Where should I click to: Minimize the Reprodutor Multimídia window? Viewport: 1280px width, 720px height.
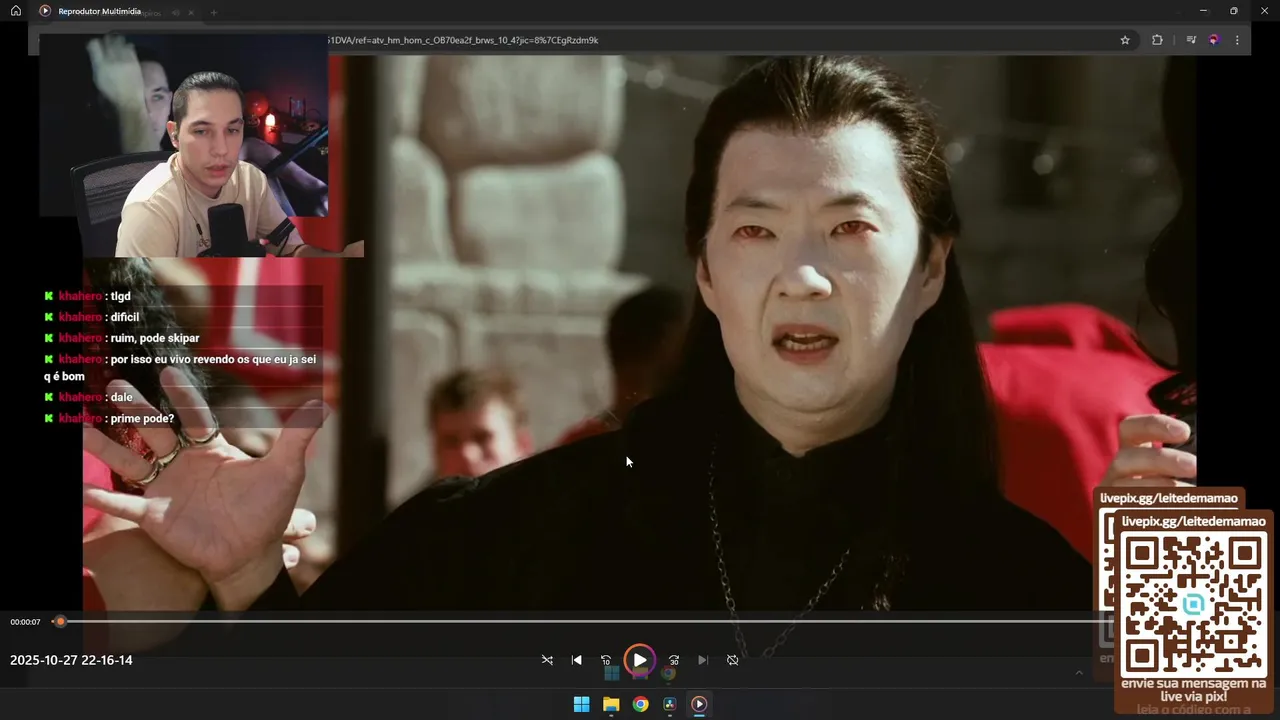coord(1203,11)
